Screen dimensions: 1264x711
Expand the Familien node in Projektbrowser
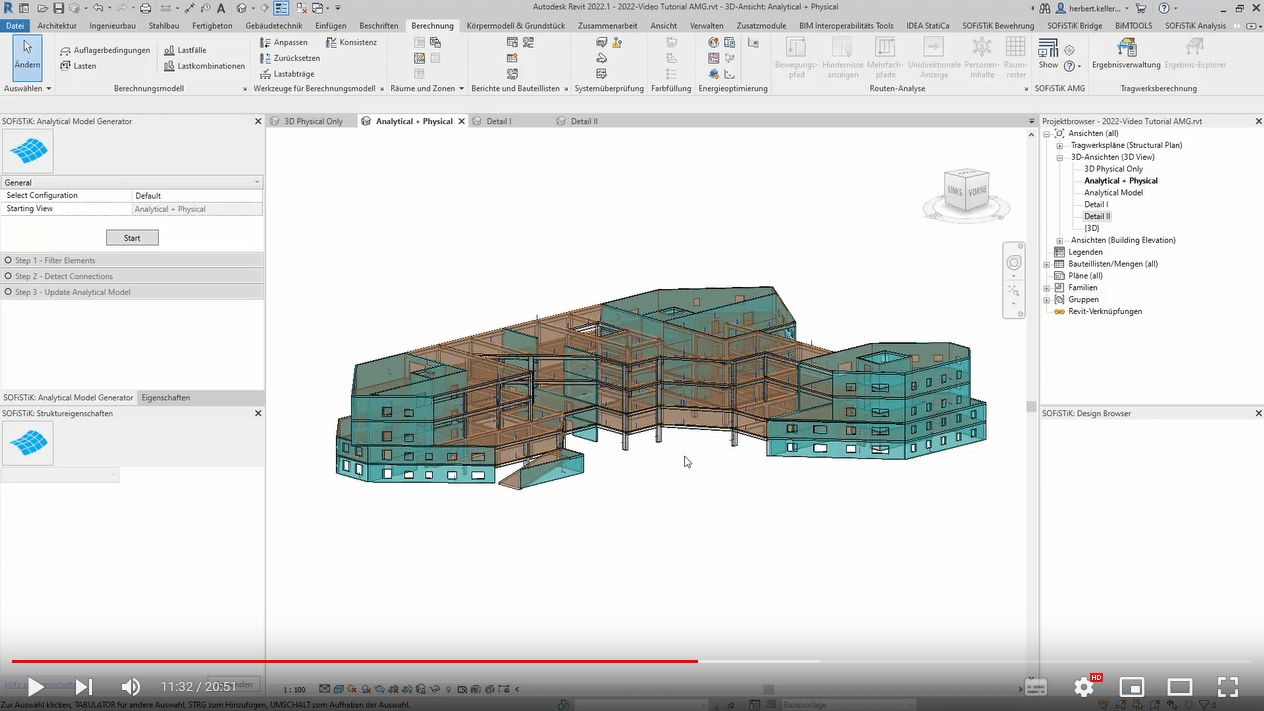pos(1048,287)
